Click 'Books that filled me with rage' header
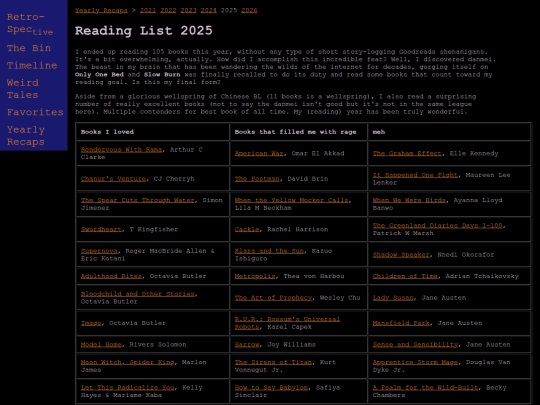 (x=295, y=132)
